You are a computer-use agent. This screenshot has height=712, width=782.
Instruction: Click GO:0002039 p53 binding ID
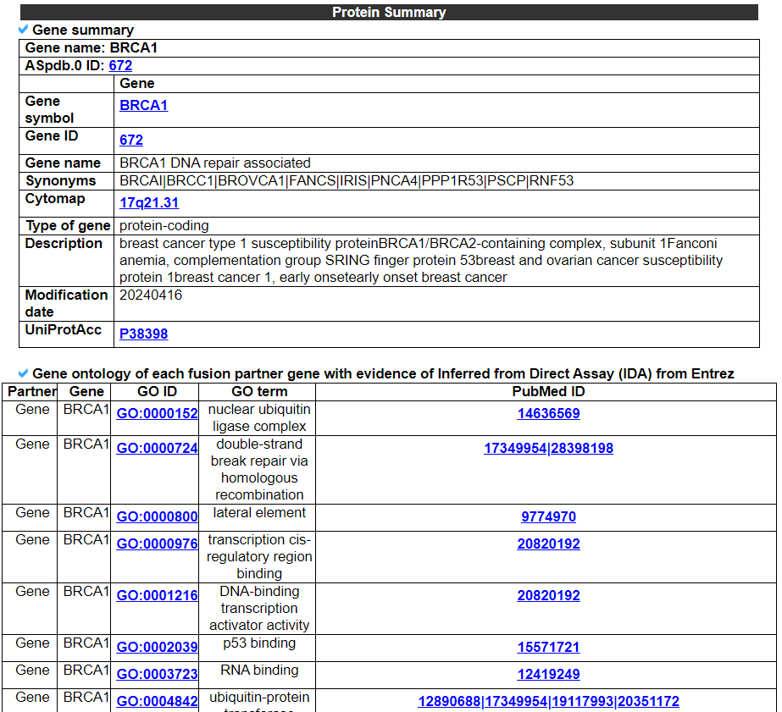click(157, 647)
